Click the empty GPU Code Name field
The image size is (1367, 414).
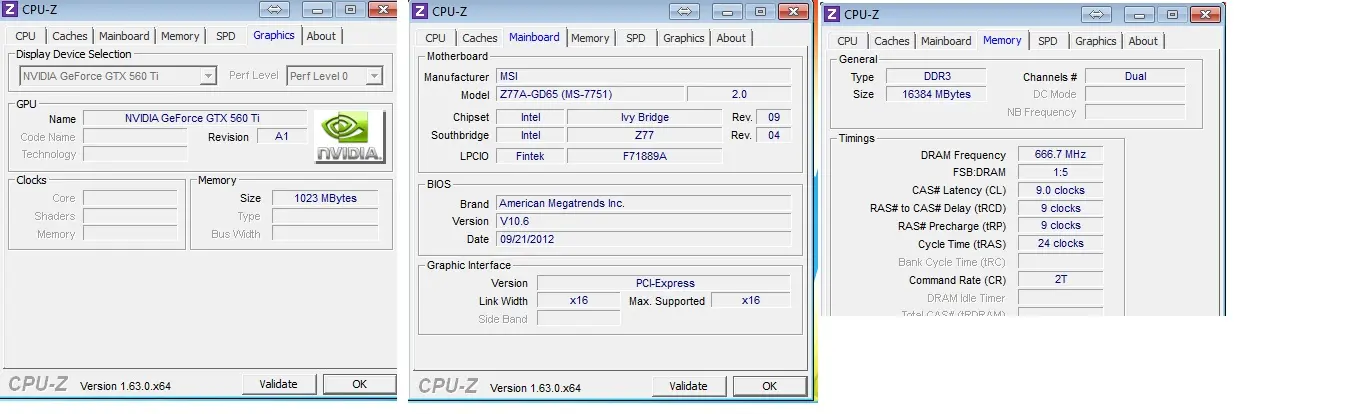click(135, 136)
